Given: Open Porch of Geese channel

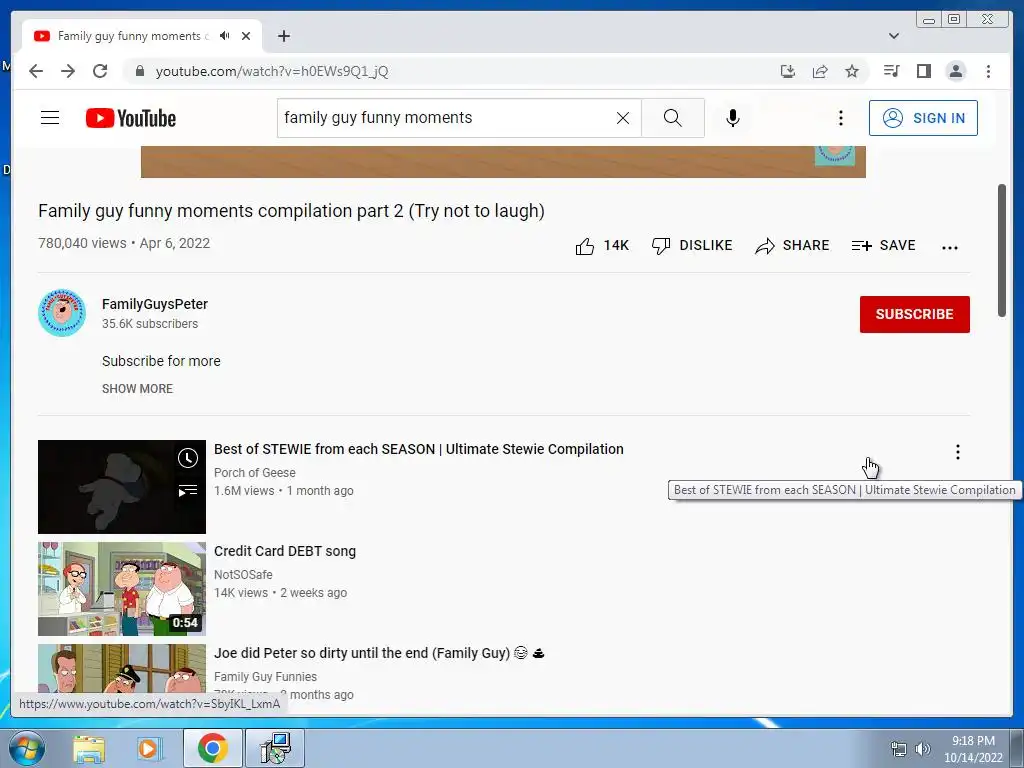Looking at the screenshot, I should [x=255, y=473].
